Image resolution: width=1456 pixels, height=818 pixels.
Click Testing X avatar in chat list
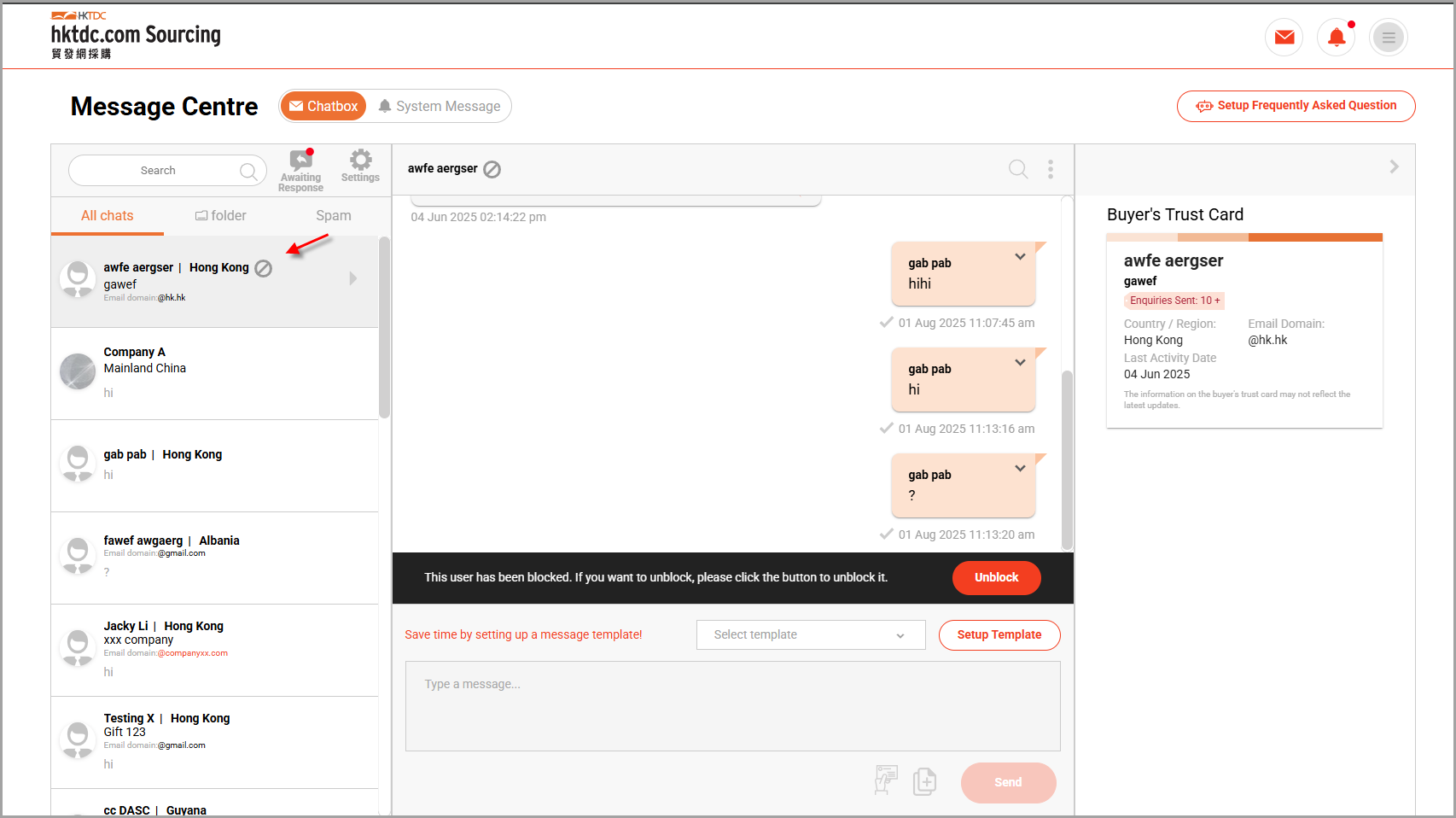click(78, 740)
